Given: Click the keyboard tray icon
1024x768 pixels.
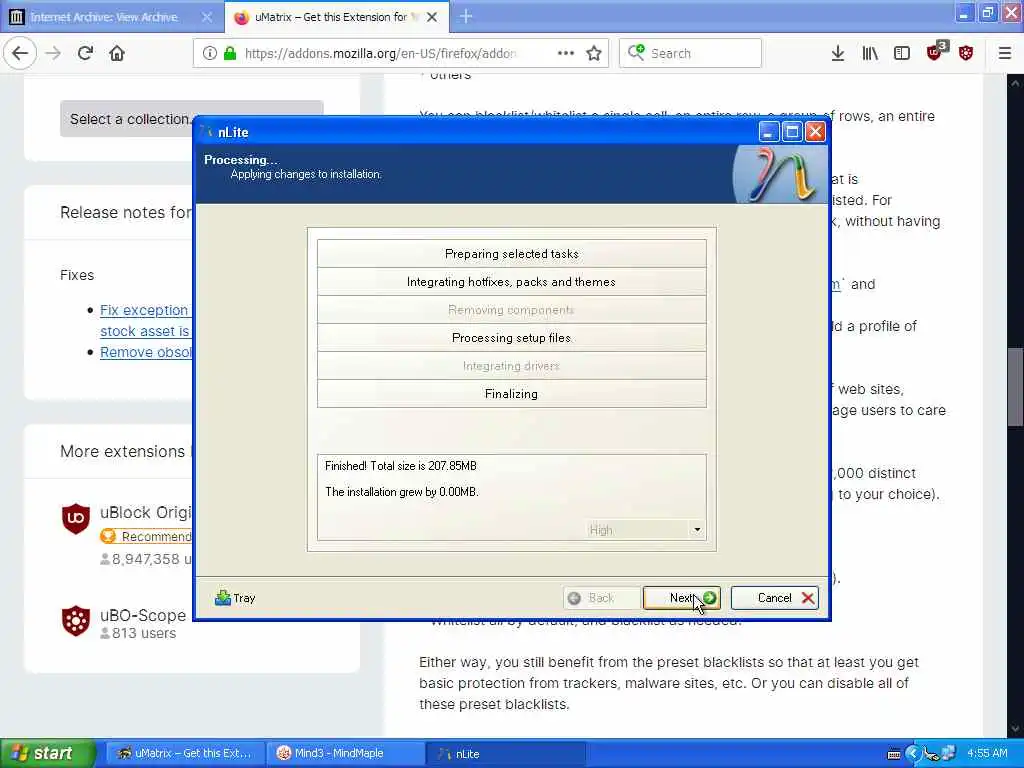Looking at the screenshot, I should click(x=894, y=754).
